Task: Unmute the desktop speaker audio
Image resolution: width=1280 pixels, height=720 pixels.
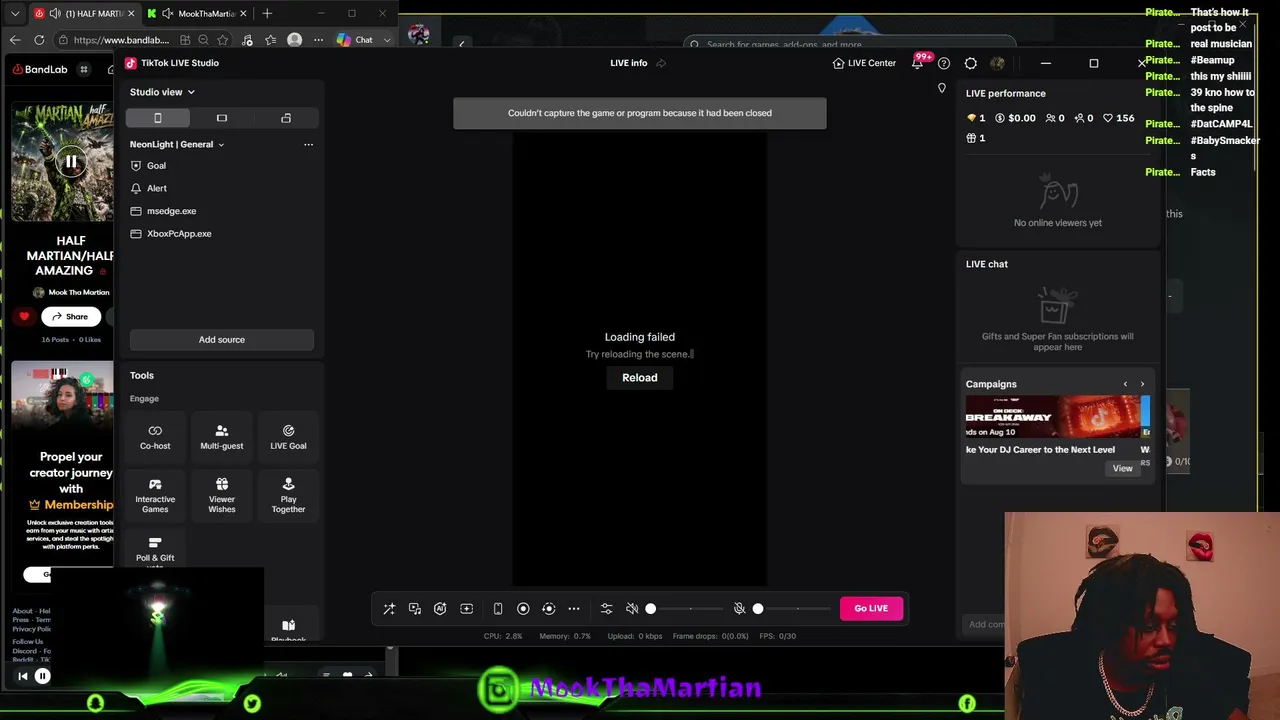Action: pyautogui.click(x=632, y=608)
